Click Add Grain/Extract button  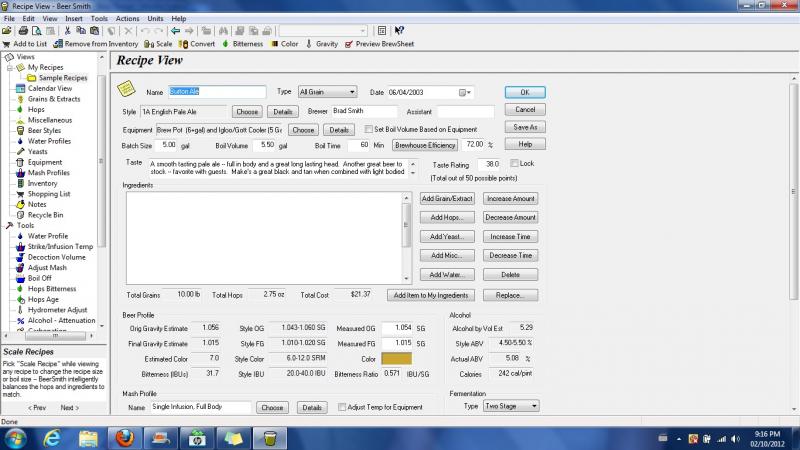447,198
